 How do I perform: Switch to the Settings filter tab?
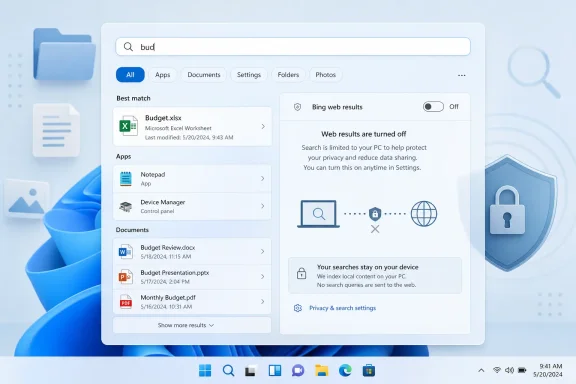pyautogui.click(x=249, y=75)
